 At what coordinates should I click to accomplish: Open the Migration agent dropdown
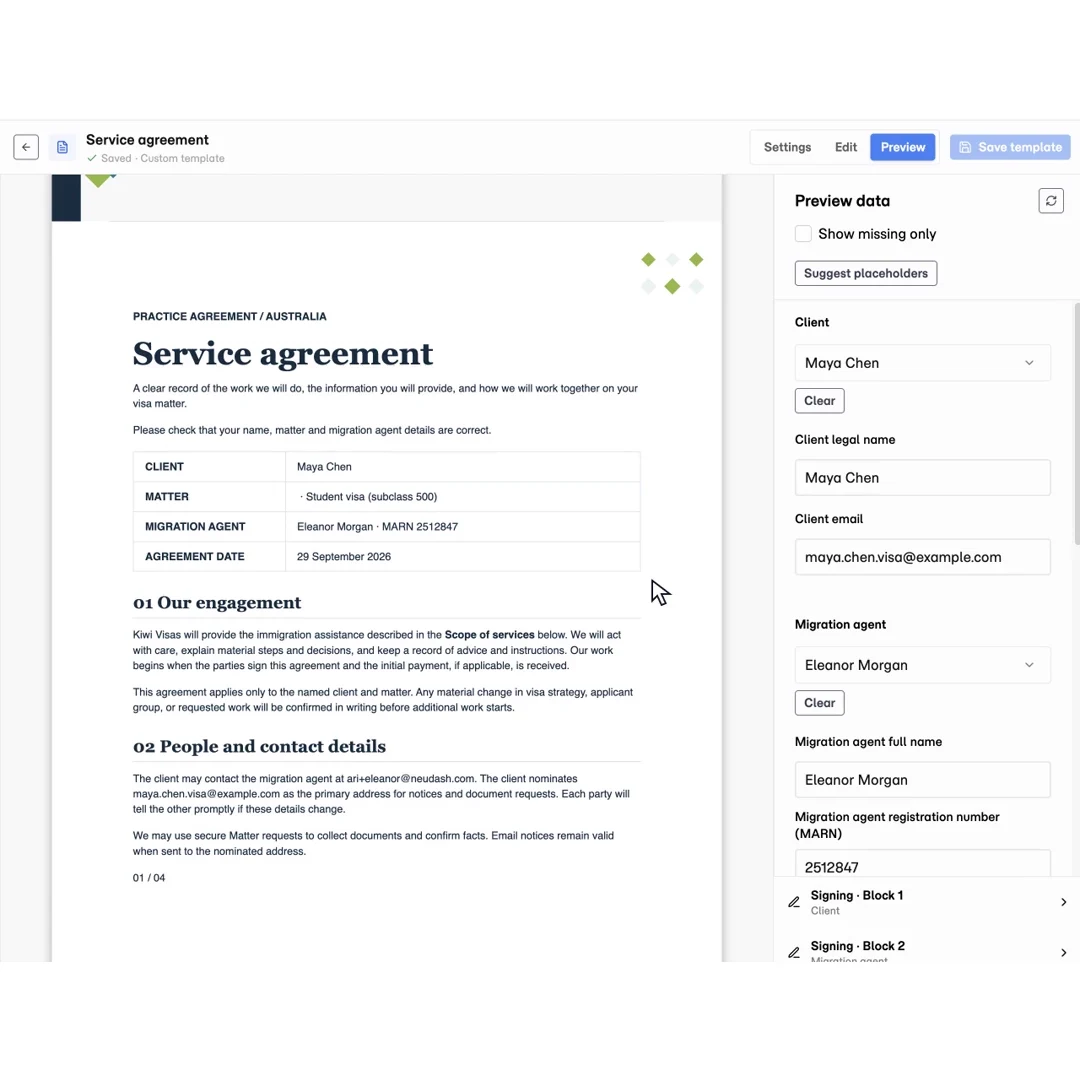pos(922,665)
